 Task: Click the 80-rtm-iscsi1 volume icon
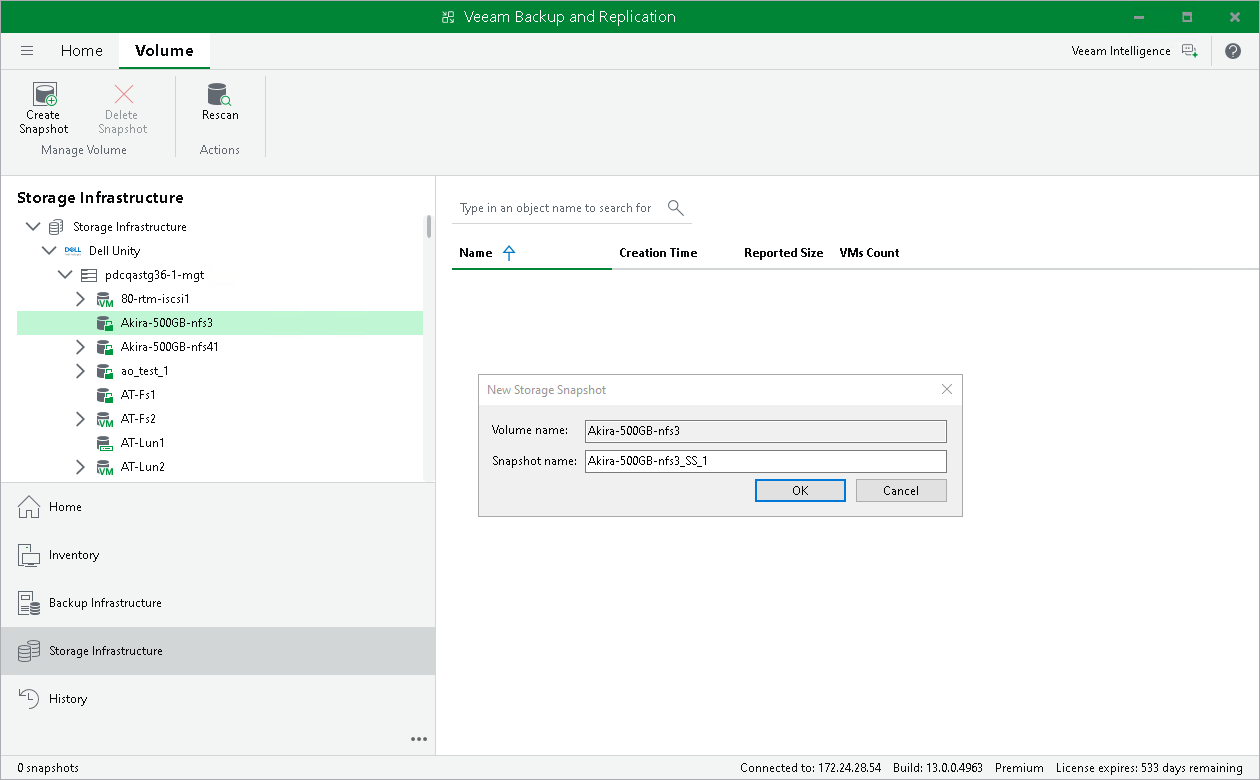point(104,299)
